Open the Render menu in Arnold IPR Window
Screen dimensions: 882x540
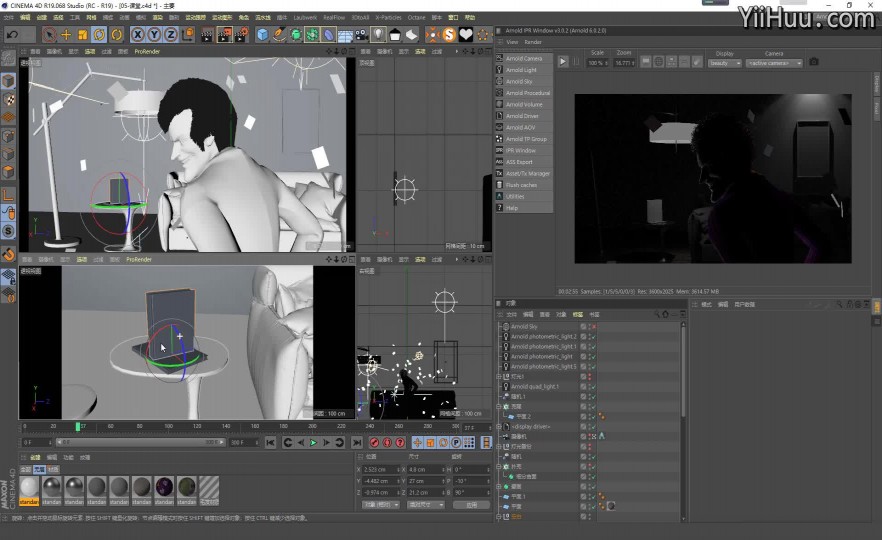point(533,42)
